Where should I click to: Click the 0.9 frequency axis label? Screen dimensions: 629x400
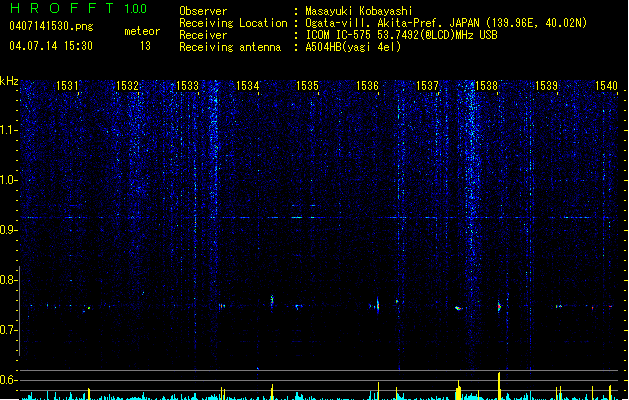pyautogui.click(x=8, y=230)
